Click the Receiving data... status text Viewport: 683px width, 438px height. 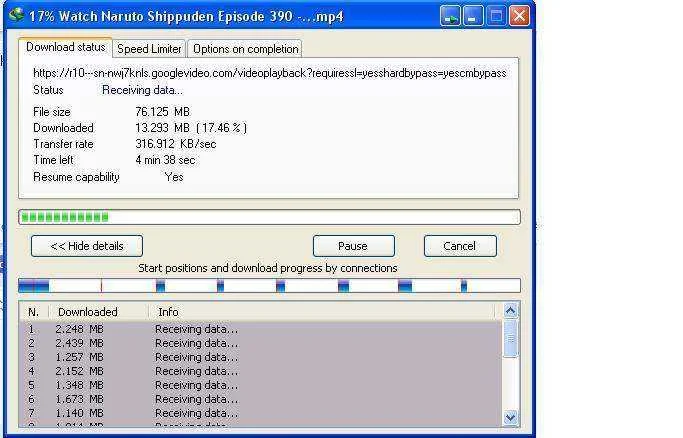pyautogui.click(x=142, y=90)
